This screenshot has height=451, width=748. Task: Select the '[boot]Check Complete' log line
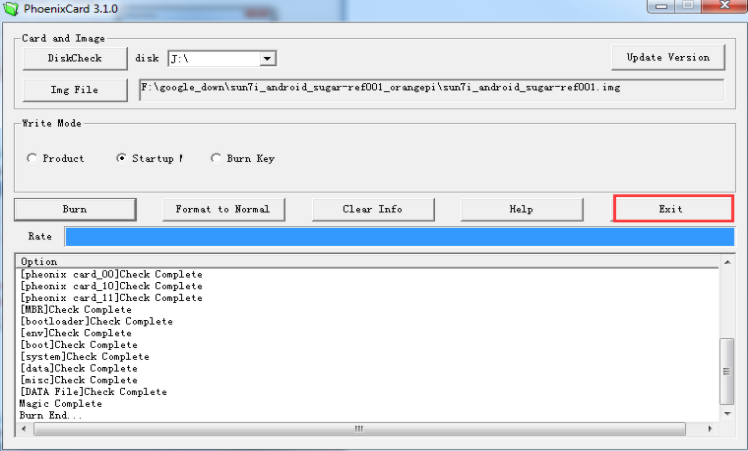[x=79, y=345]
